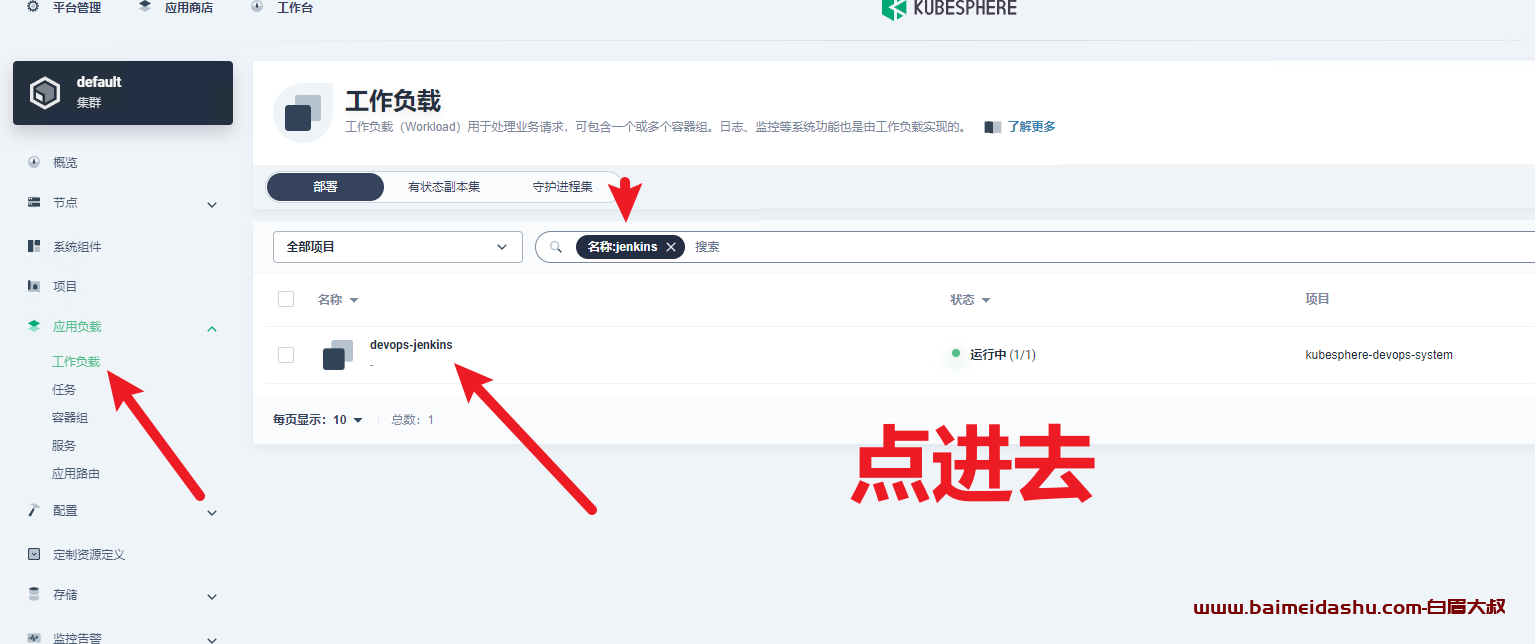Screen dimensions: 1535x644
Task: Sort by the 名称 column arrow
Action: coord(353,300)
